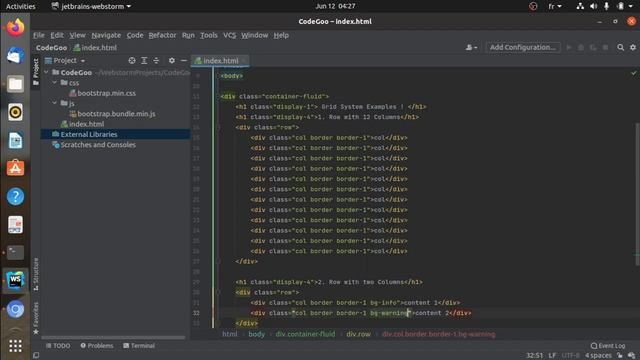Click Collapse All icon in Project toolbar

pos(156,60)
